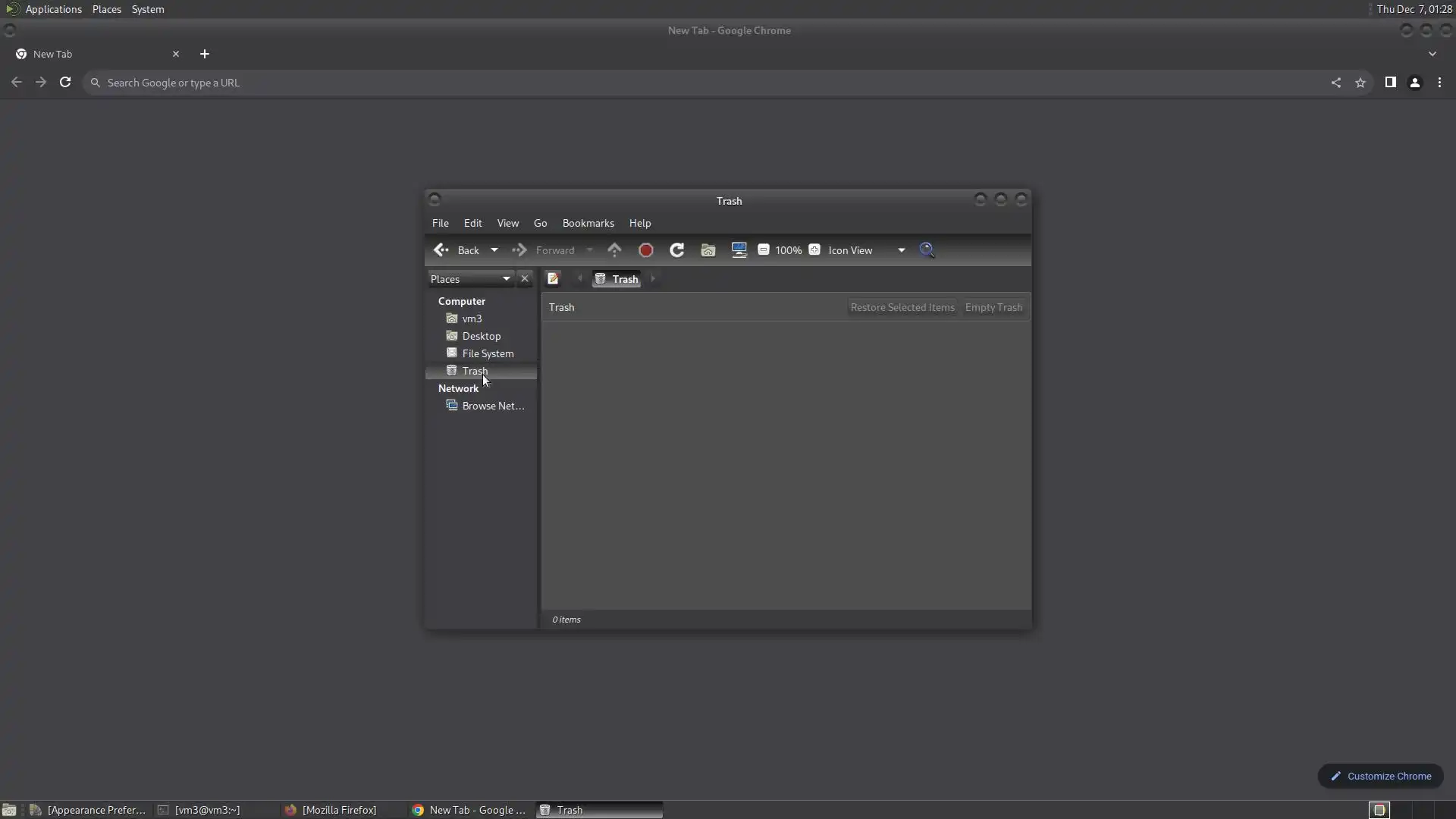Click the zoom in plus icon
This screenshot has width=1456, height=819.
click(x=814, y=250)
